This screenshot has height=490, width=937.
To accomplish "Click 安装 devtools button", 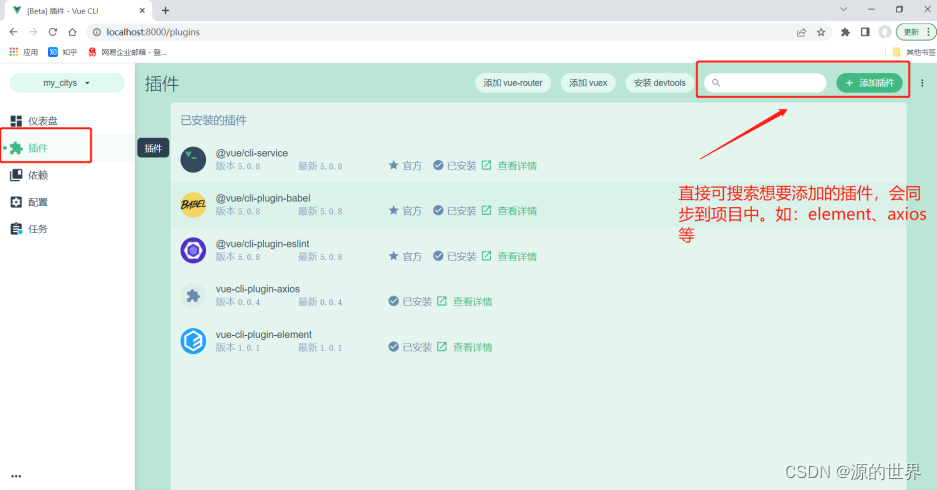I will click(660, 83).
